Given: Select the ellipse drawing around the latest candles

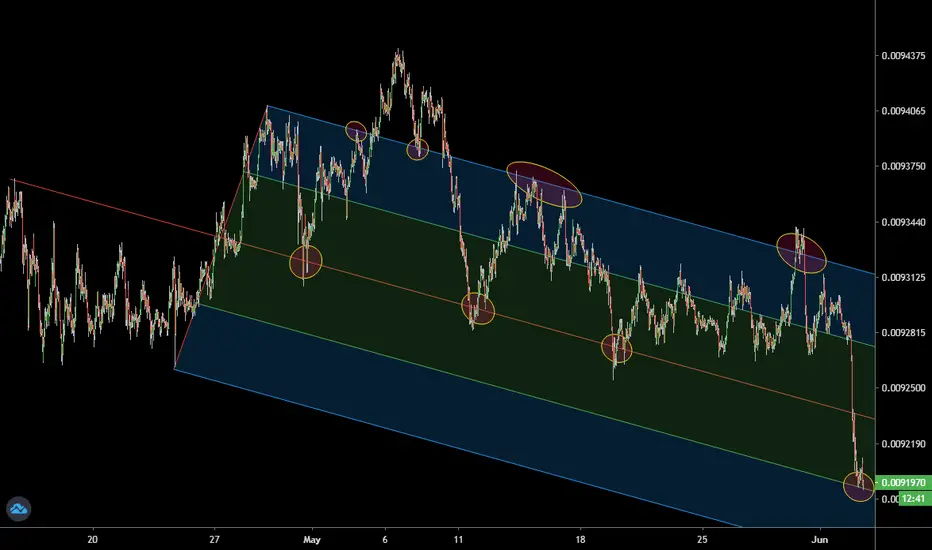Looking at the screenshot, I should [x=859, y=486].
